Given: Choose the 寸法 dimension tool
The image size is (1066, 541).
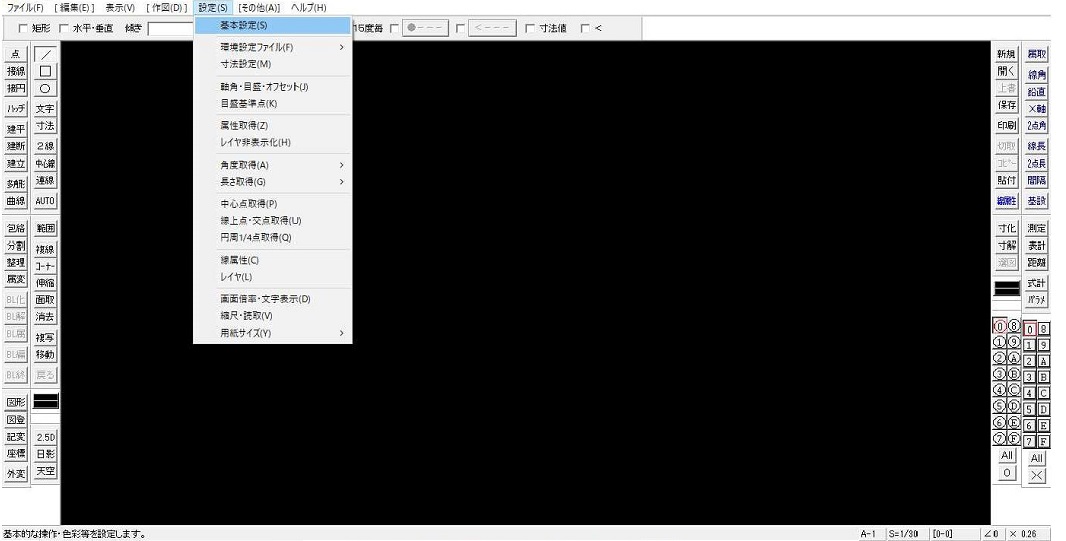Looking at the screenshot, I should pyautogui.click(x=45, y=126).
